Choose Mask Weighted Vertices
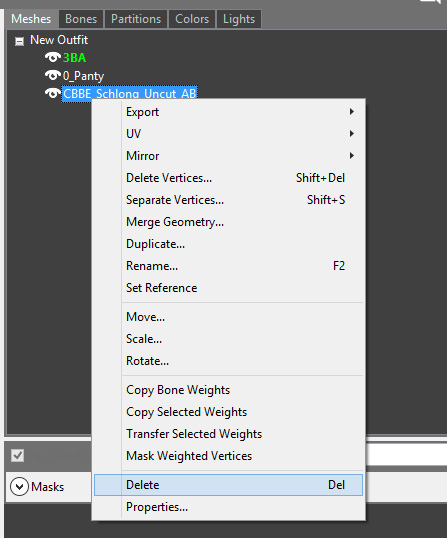This screenshot has height=538, width=447. pos(228,456)
